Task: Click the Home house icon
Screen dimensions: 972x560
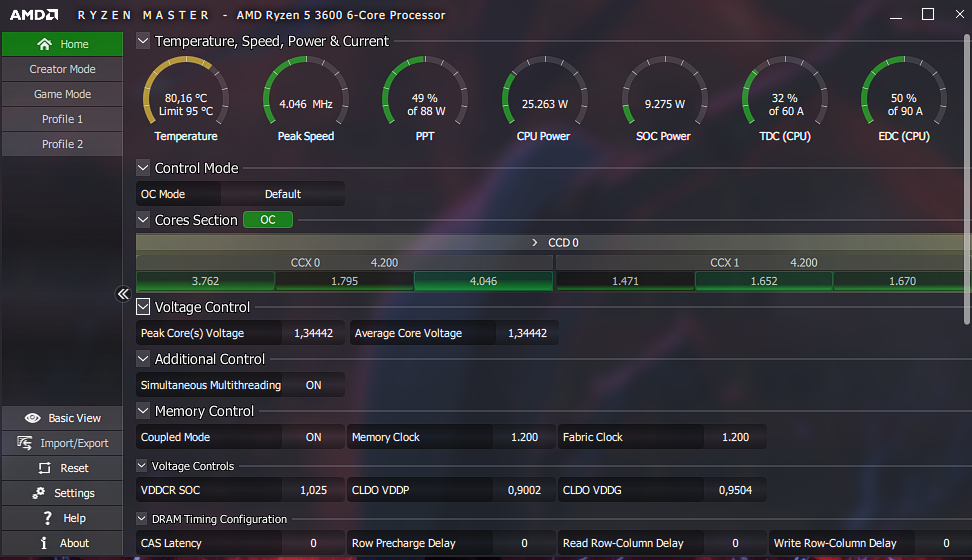Action: click(x=44, y=44)
